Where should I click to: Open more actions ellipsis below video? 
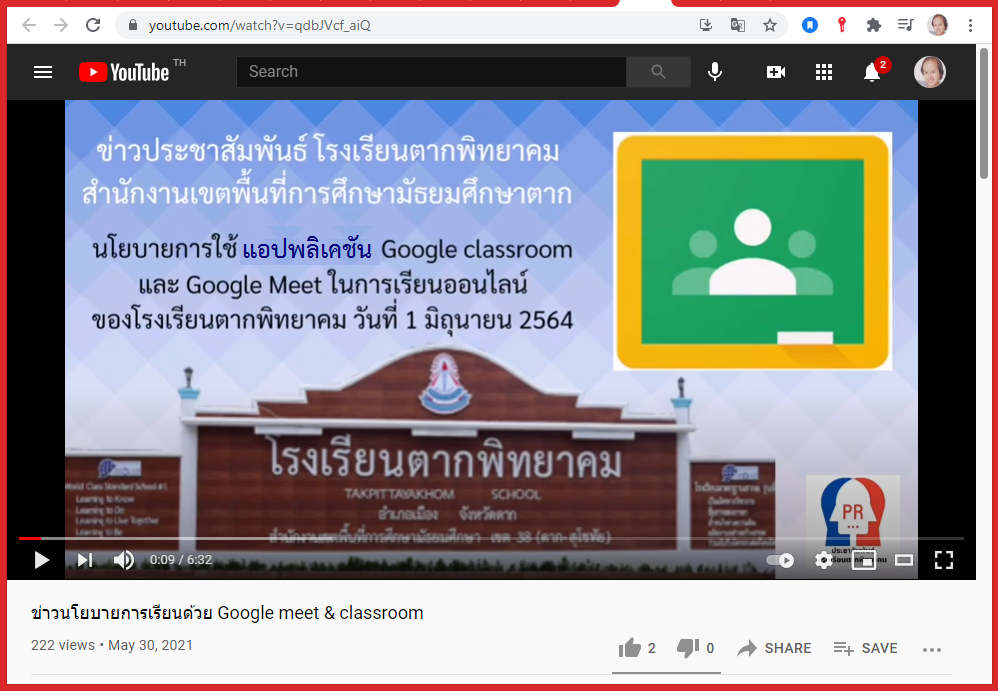pos(932,650)
